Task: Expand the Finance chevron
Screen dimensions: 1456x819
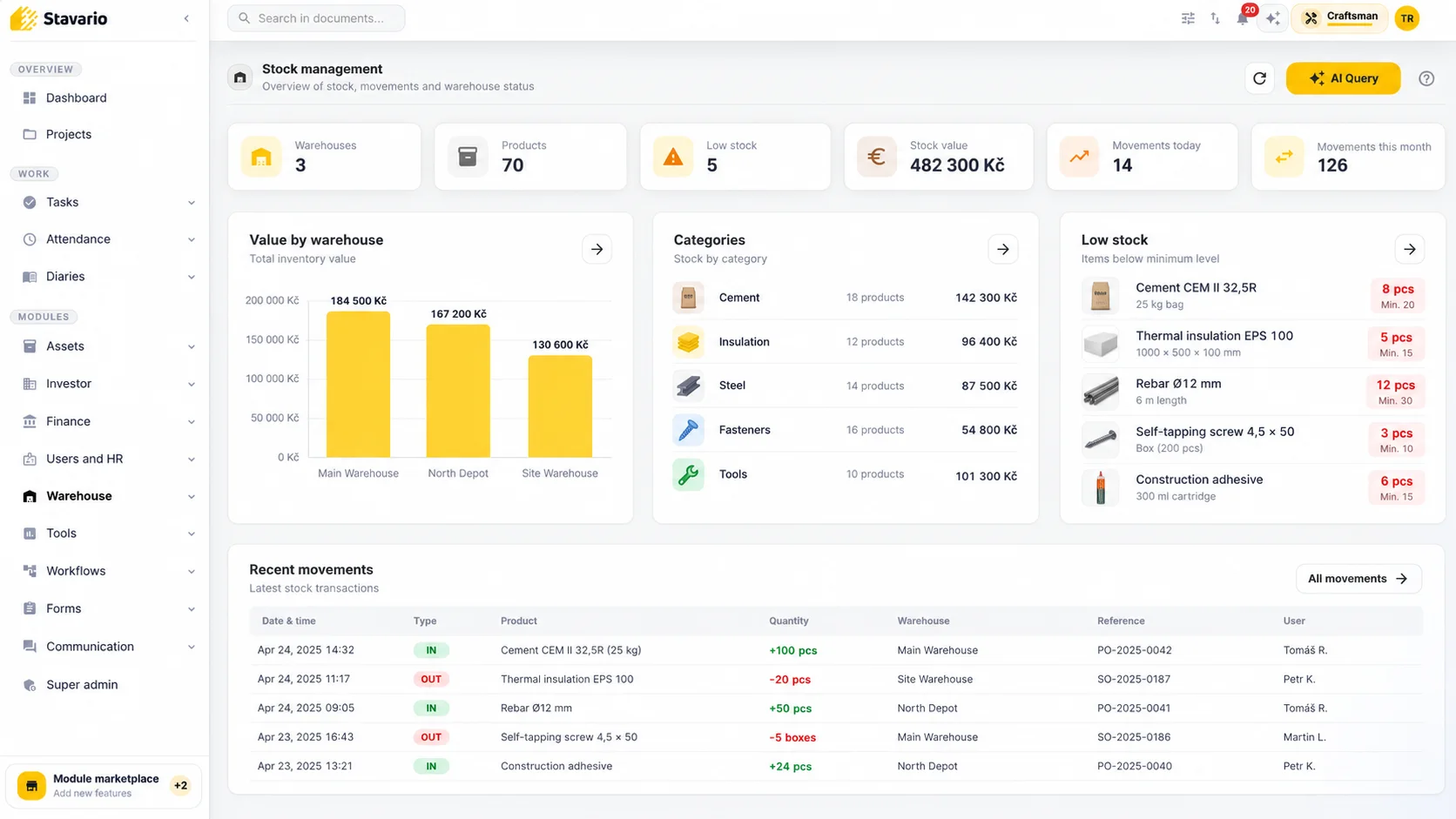Action: click(x=191, y=422)
